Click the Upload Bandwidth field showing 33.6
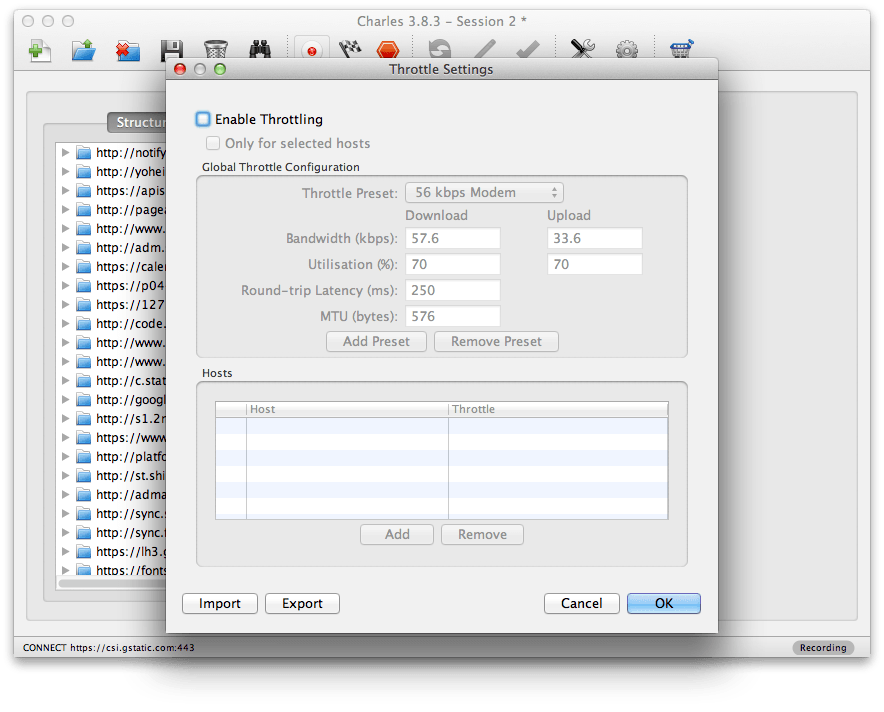 tap(595, 238)
